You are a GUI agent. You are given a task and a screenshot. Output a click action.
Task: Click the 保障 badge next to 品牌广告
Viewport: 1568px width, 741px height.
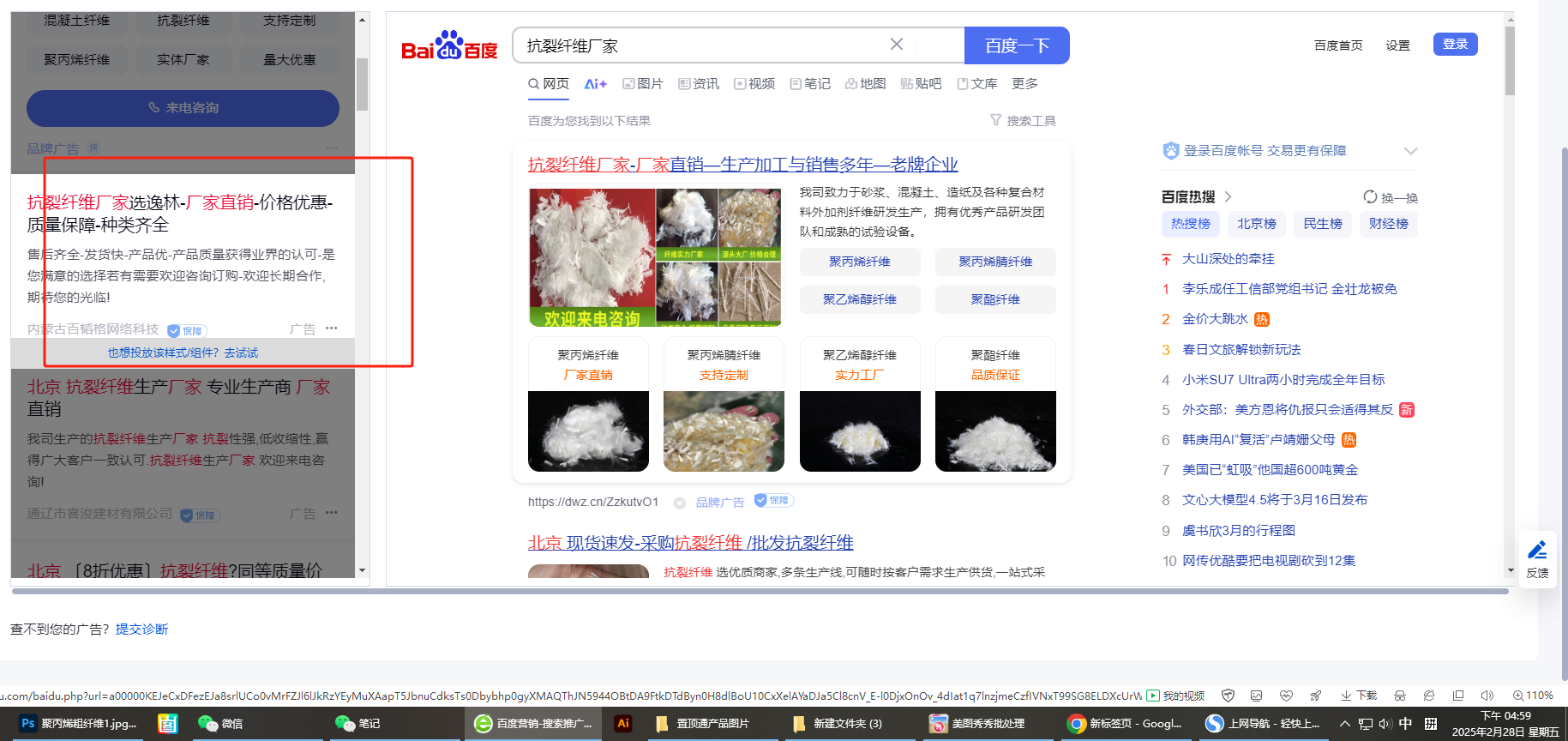tap(774, 501)
